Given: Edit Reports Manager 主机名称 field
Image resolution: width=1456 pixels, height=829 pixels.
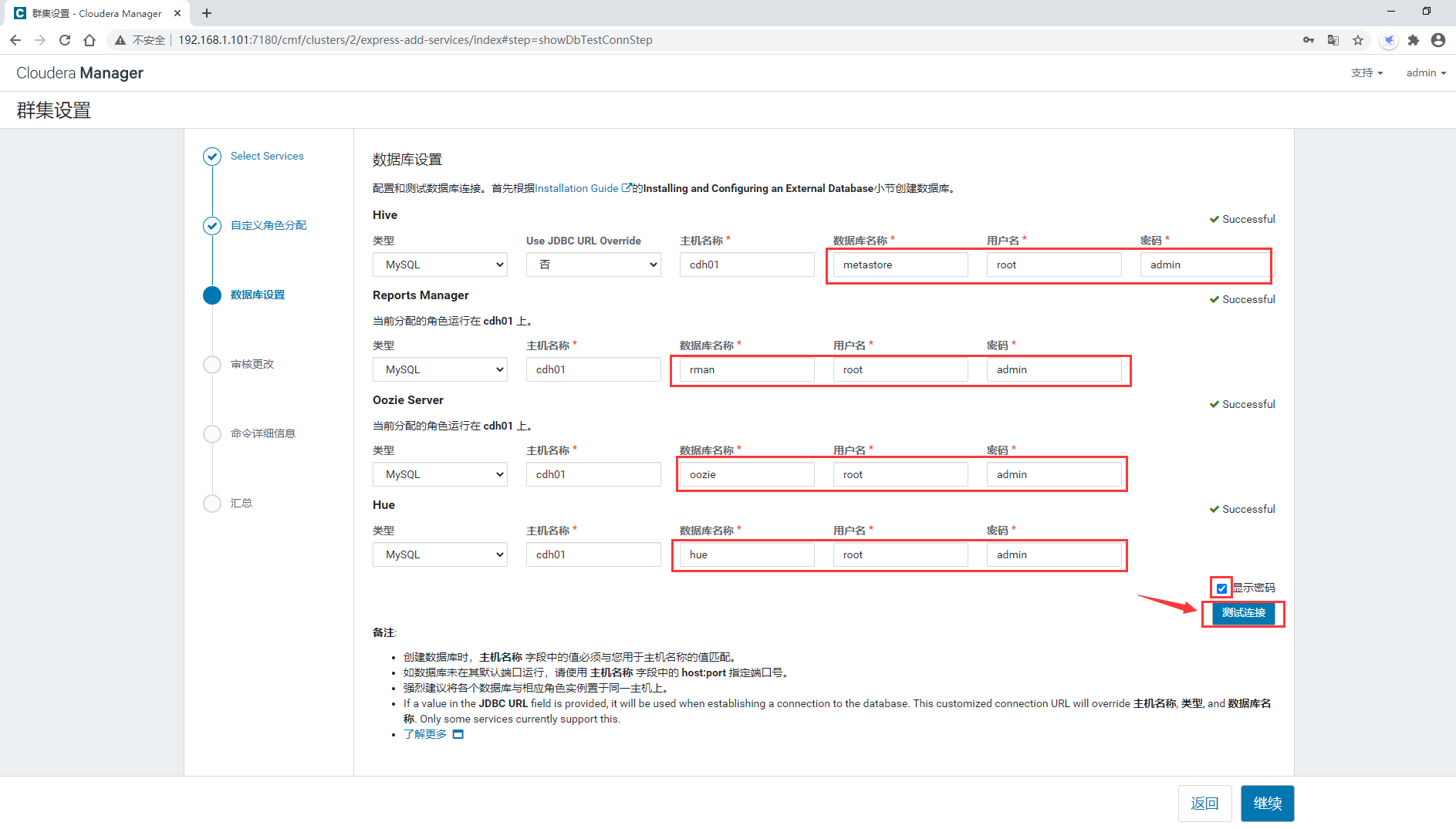Looking at the screenshot, I should tap(593, 369).
